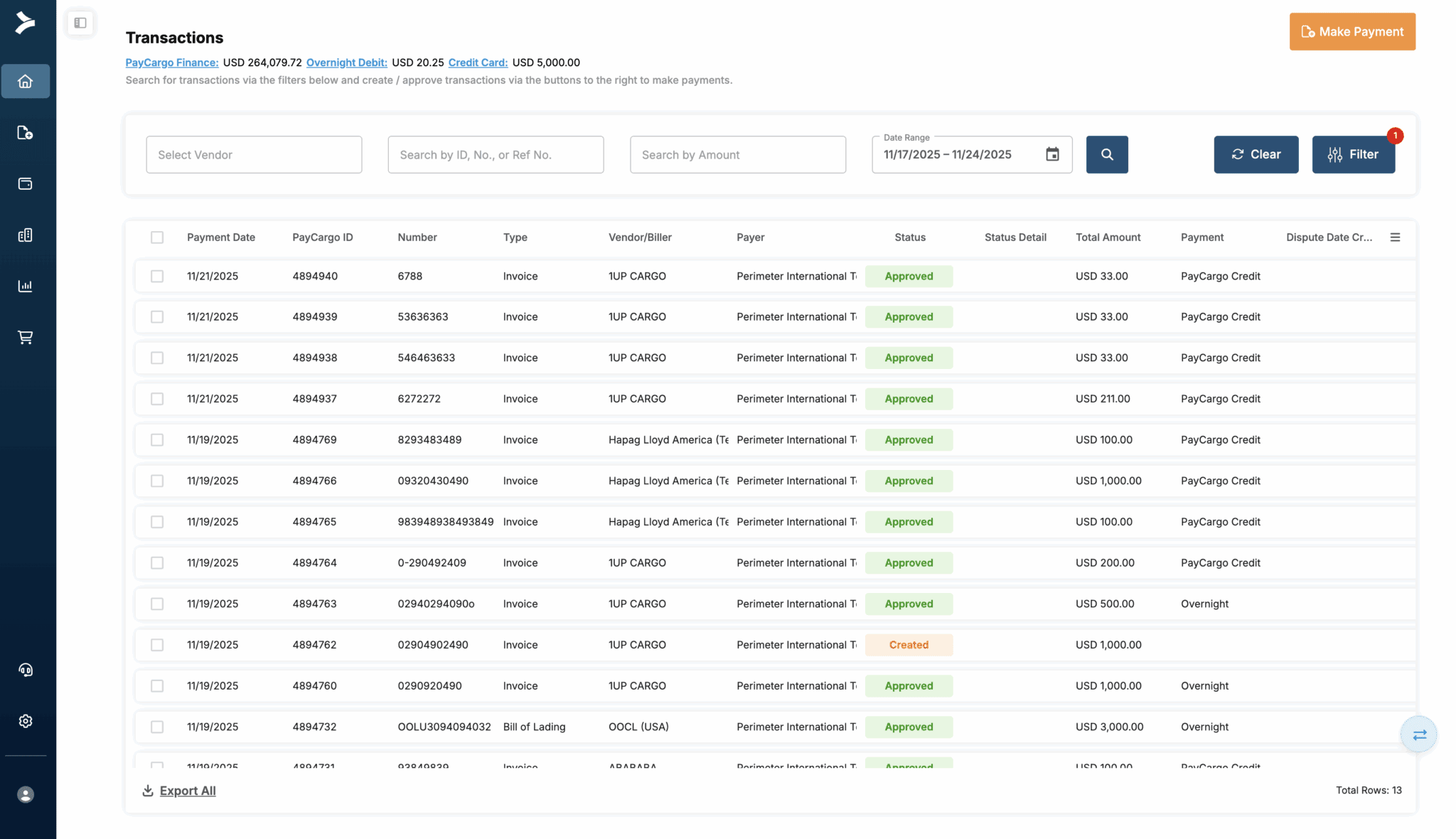Check the select-all checkbox in the table header
The height and width of the screenshot is (839, 1456).
[x=157, y=237]
